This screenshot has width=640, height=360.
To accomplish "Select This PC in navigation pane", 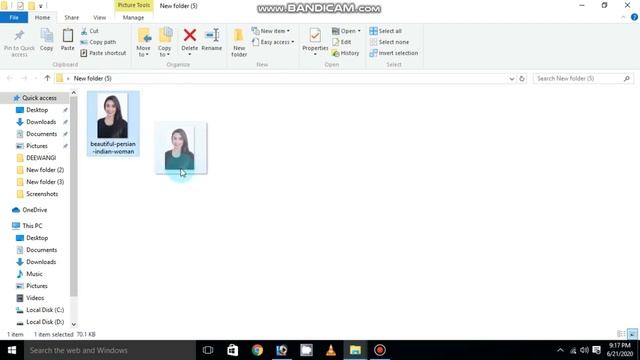I will (32, 226).
